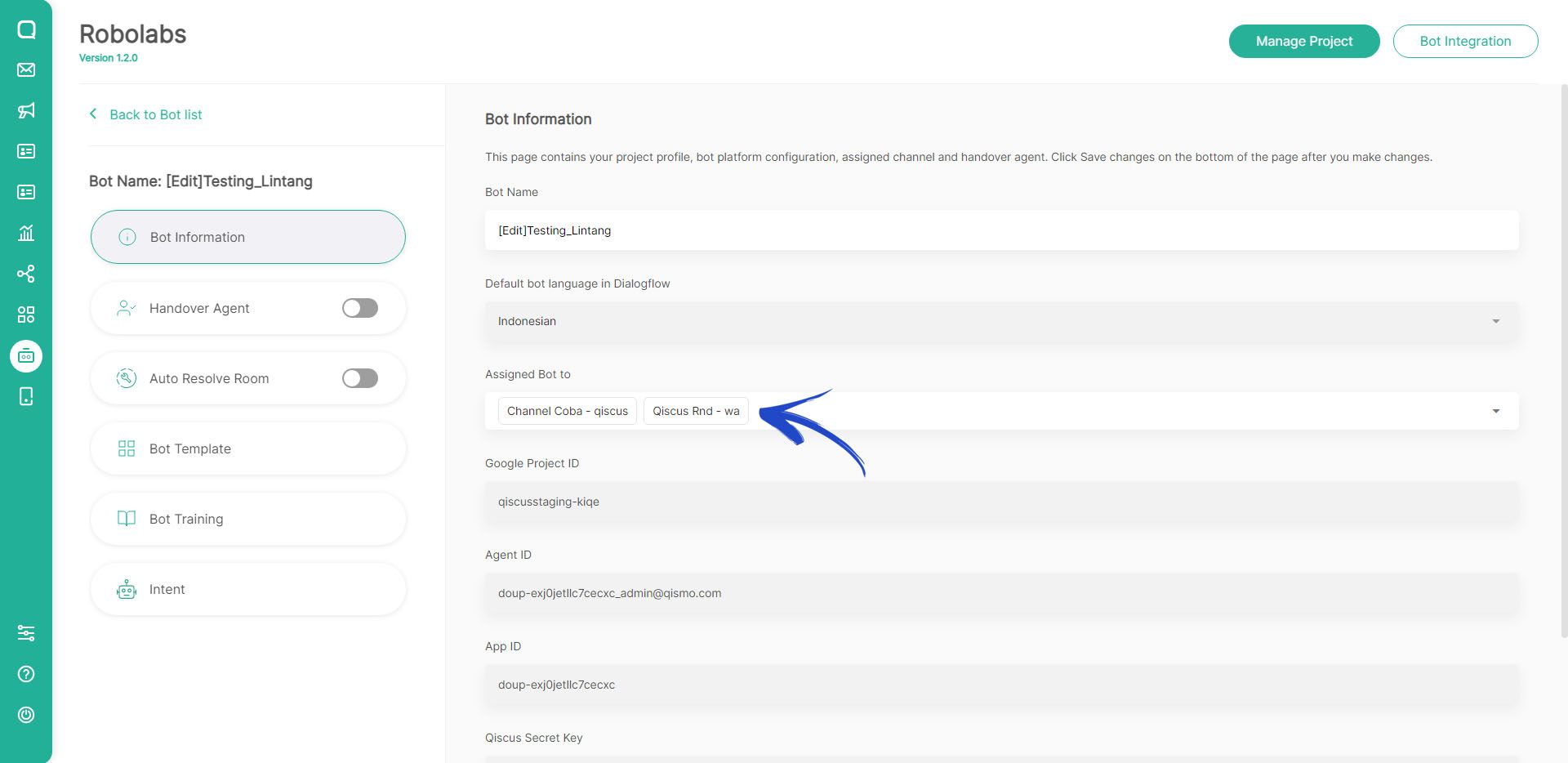This screenshot has height=763, width=1568.
Task: Click the mobile phone sidebar icon
Action: click(x=26, y=396)
